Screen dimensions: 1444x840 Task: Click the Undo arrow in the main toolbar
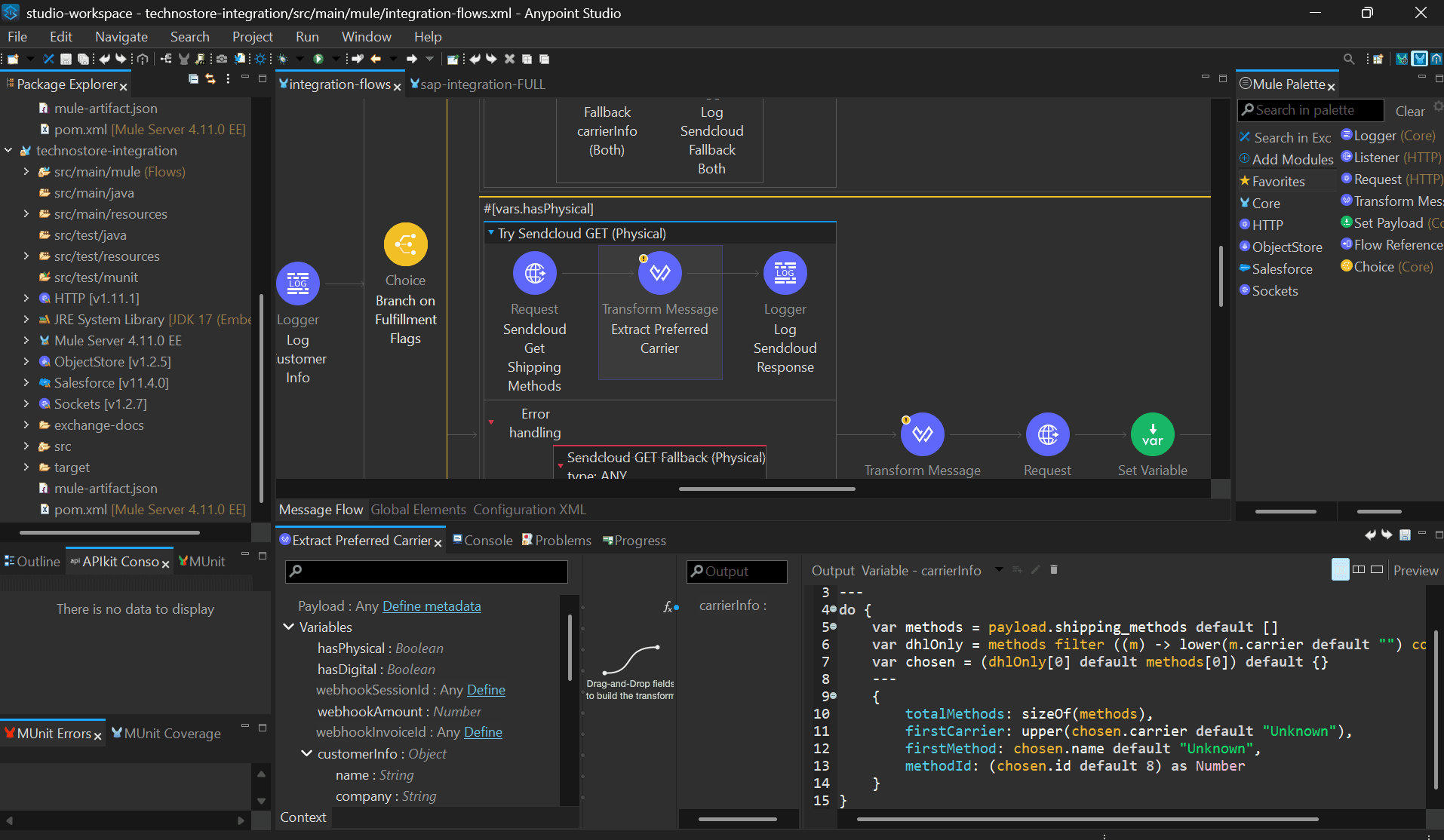(104, 59)
